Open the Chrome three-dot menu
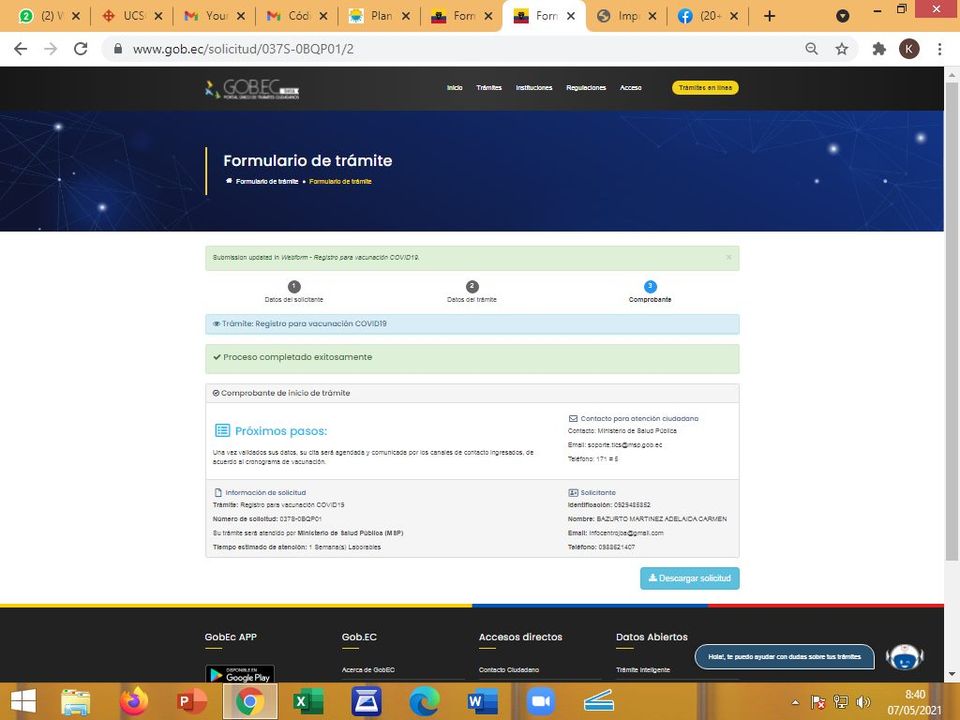 click(x=940, y=49)
